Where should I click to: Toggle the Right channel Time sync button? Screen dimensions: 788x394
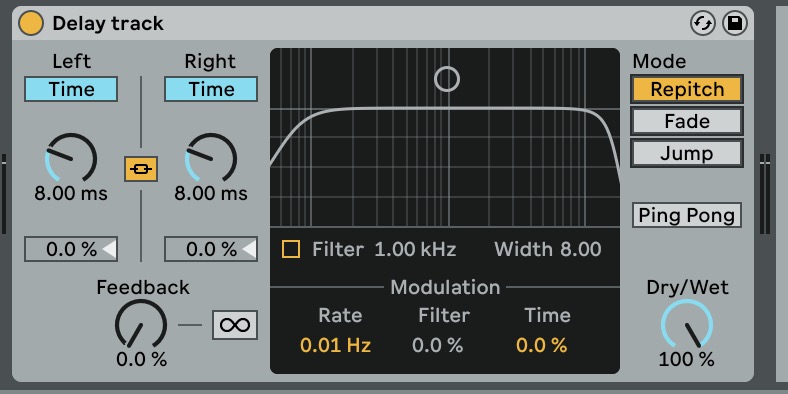(x=211, y=89)
